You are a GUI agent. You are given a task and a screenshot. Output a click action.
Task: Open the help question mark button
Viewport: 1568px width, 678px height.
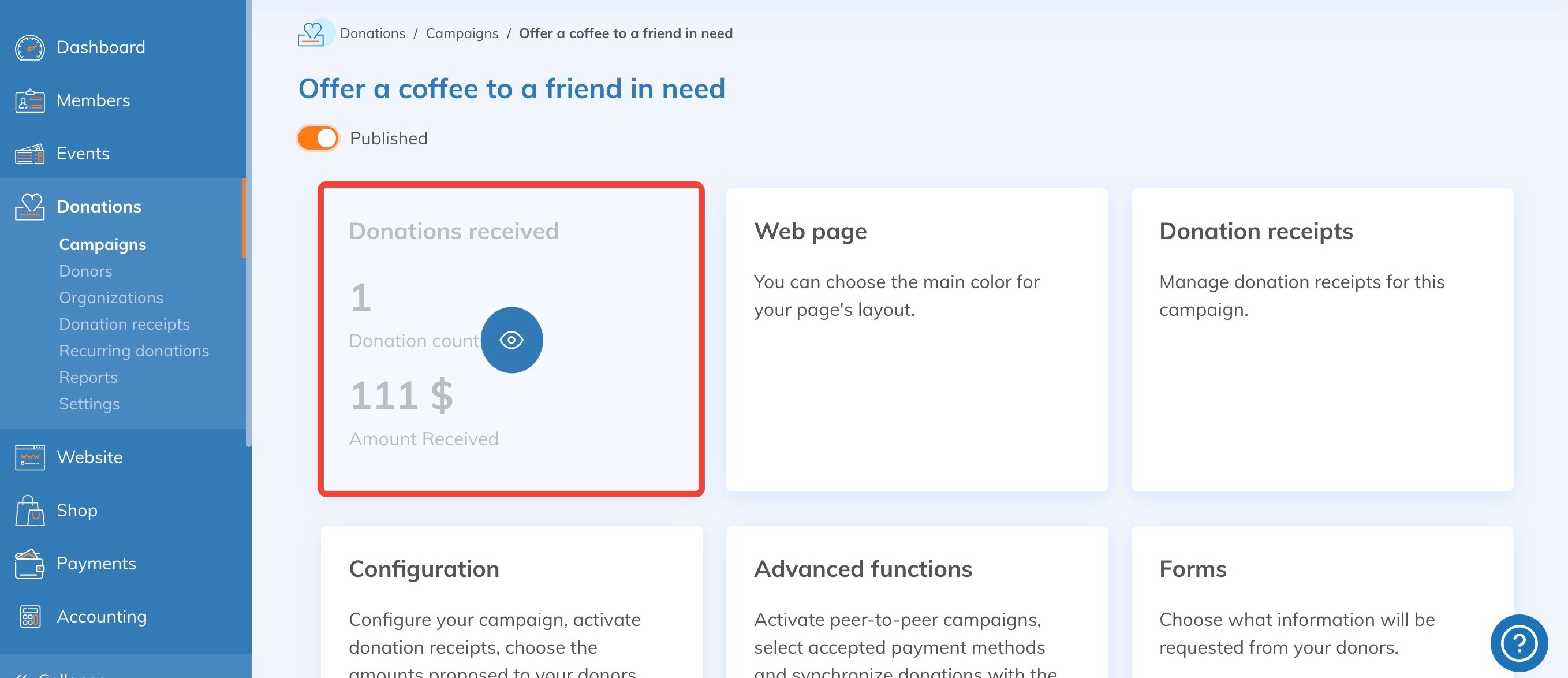click(x=1518, y=643)
